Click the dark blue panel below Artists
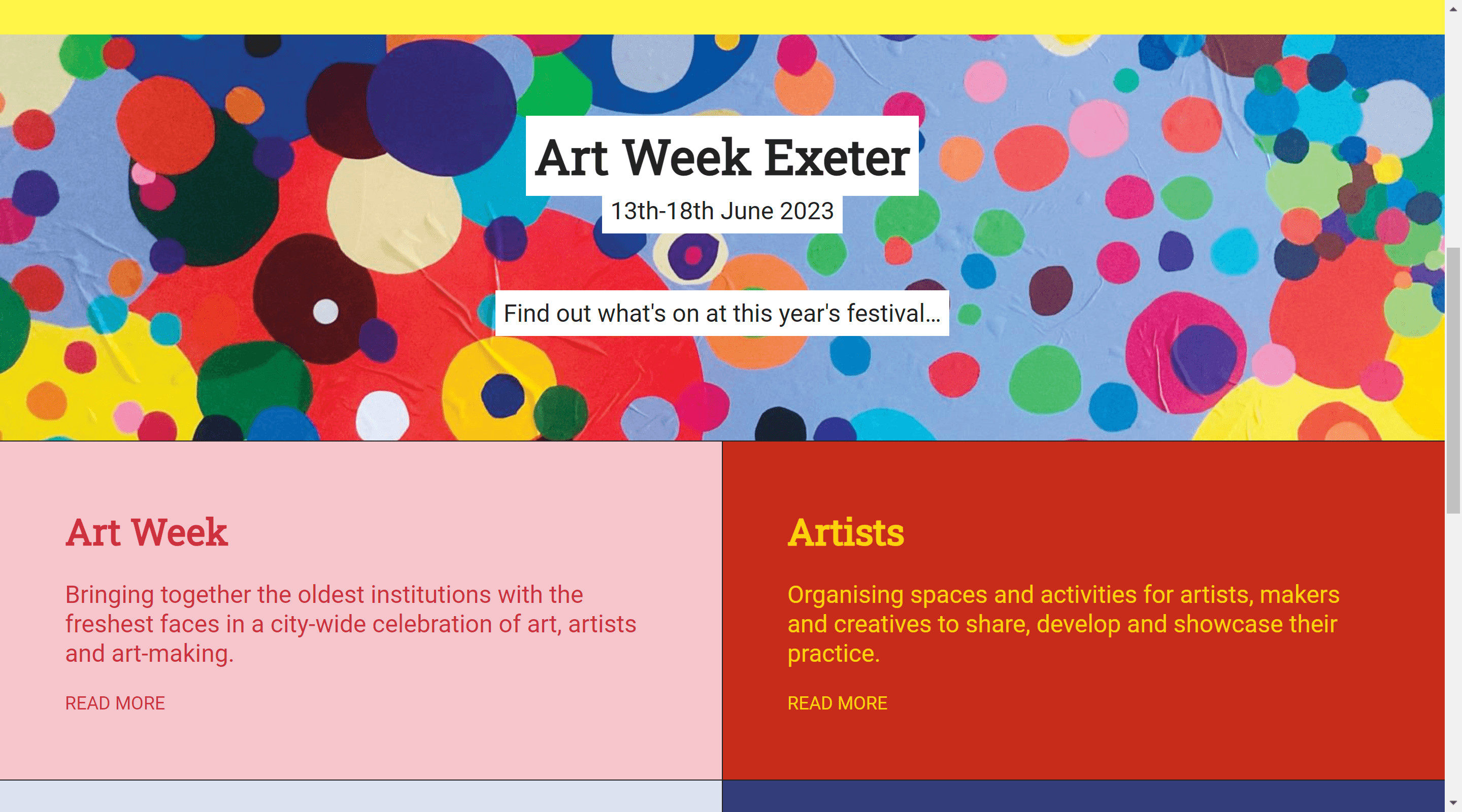The image size is (1462, 812). point(1083,797)
